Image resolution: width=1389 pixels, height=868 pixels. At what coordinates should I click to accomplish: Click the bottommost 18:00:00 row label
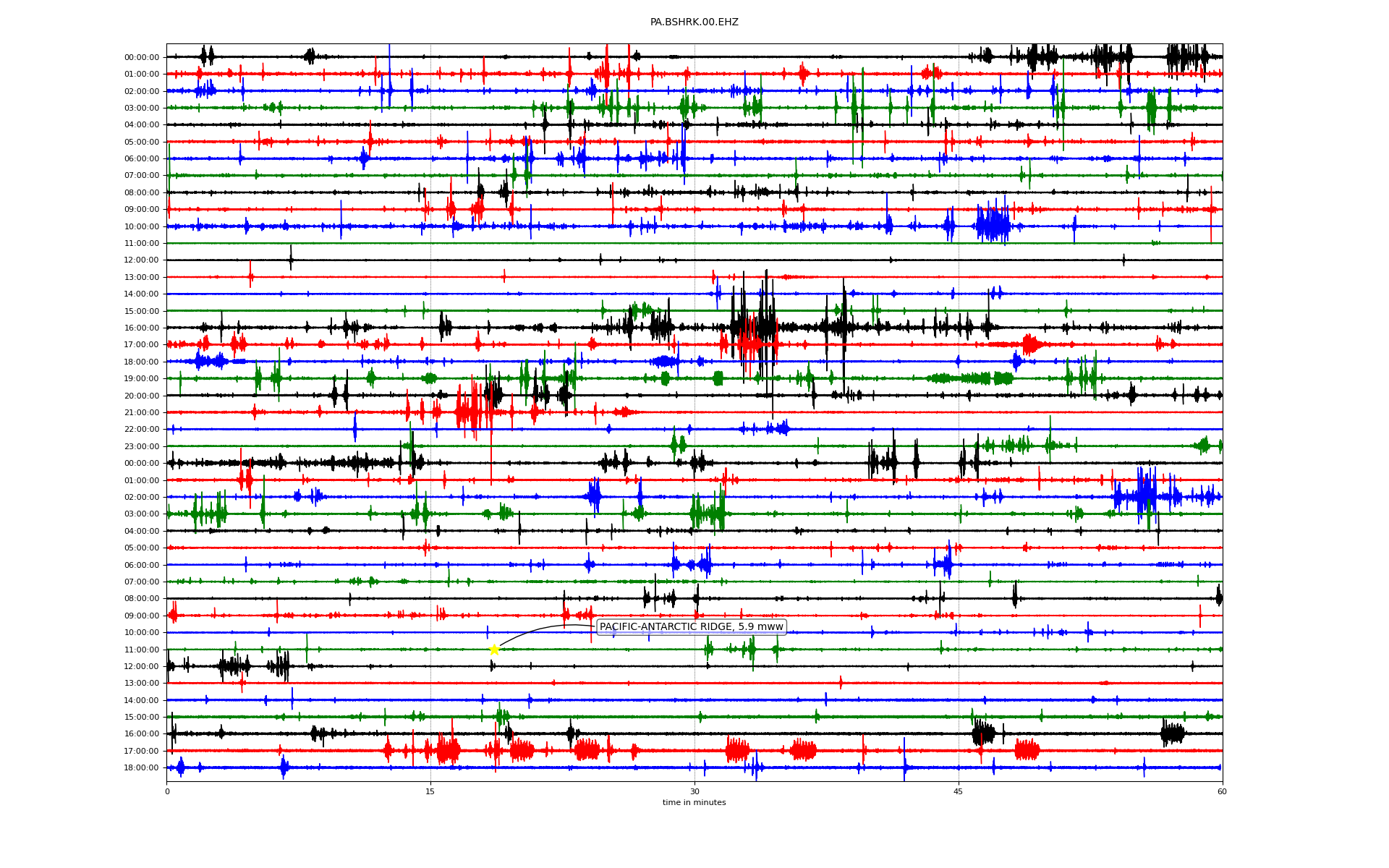coord(142,768)
